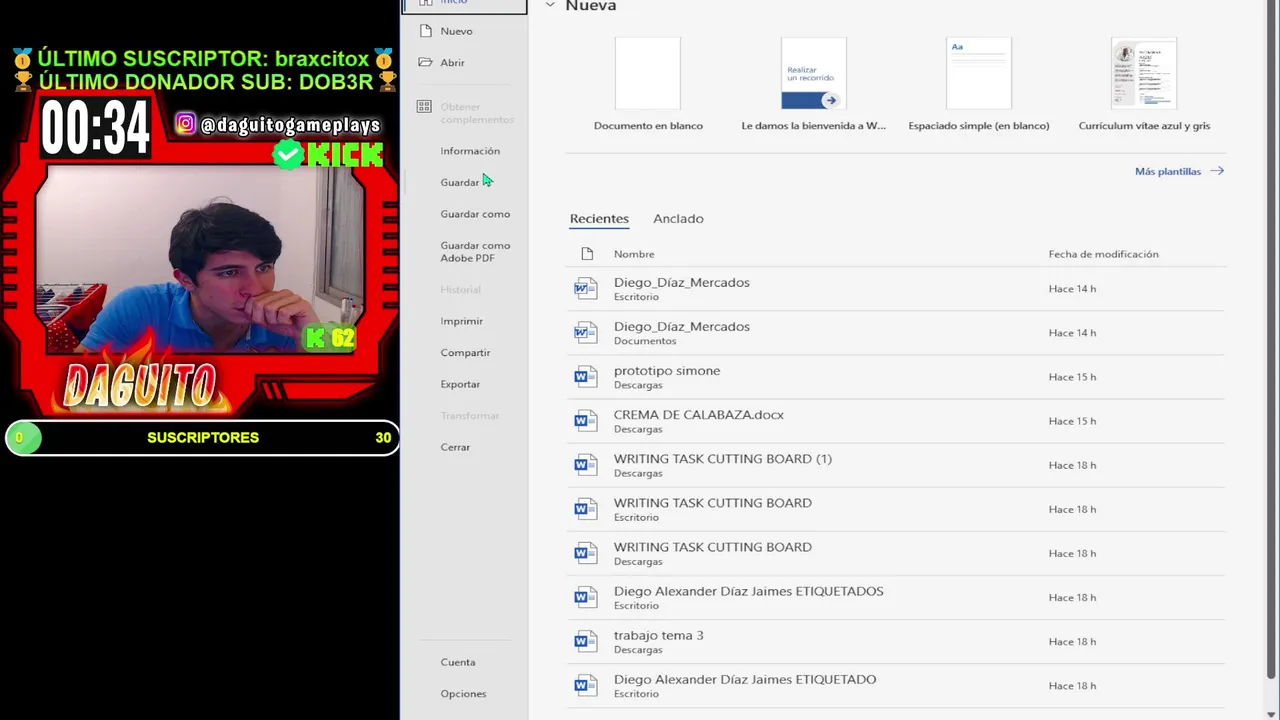Image resolution: width=1280 pixels, height=720 pixels.
Task: Click the @daguitogameplays handle text
Action: pyautogui.click(x=290, y=125)
